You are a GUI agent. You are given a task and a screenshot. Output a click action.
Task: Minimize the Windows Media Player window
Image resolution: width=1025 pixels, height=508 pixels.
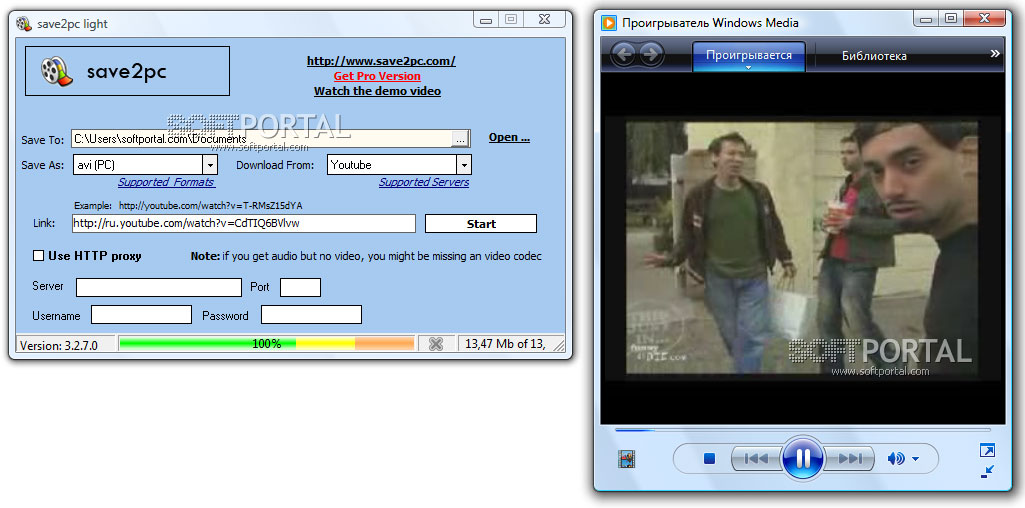(924, 20)
